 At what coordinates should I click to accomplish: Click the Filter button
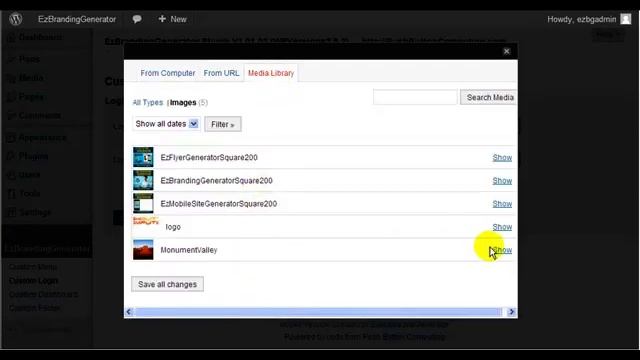tap(223, 124)
